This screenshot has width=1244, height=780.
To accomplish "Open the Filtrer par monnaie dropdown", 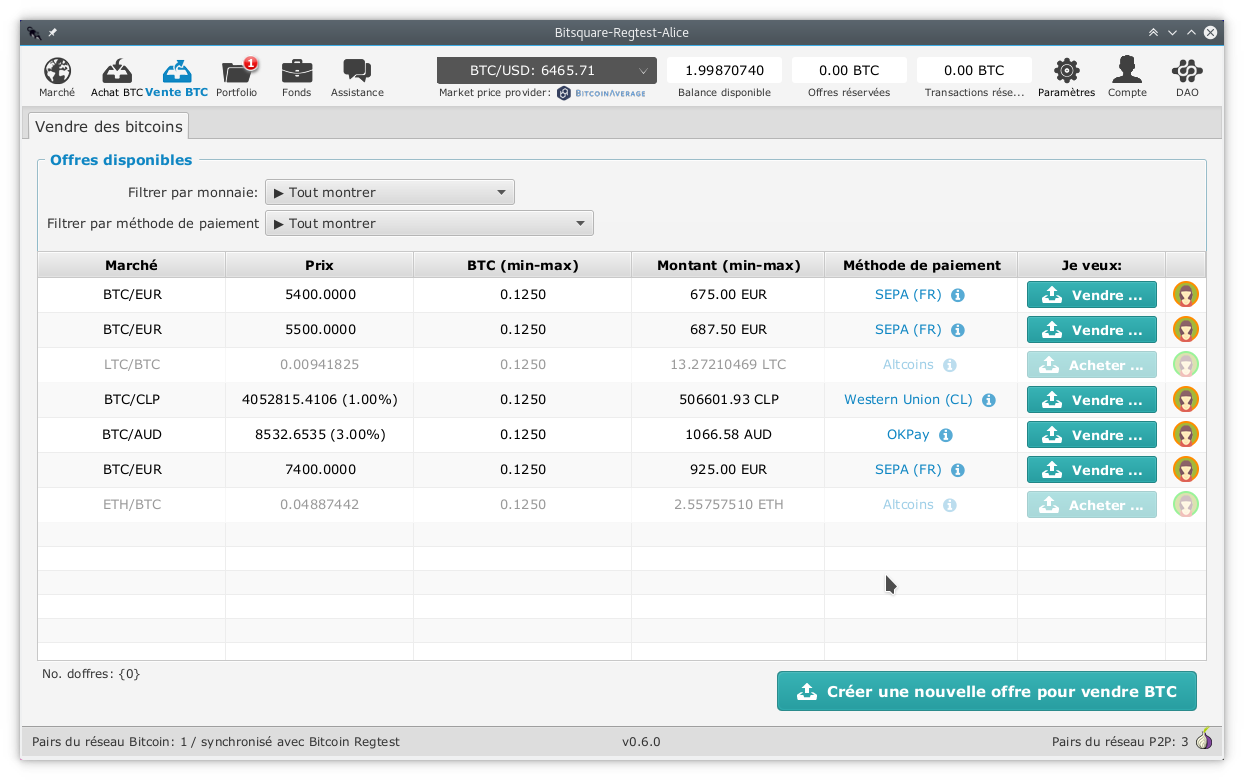I will (x=390, y=192).
